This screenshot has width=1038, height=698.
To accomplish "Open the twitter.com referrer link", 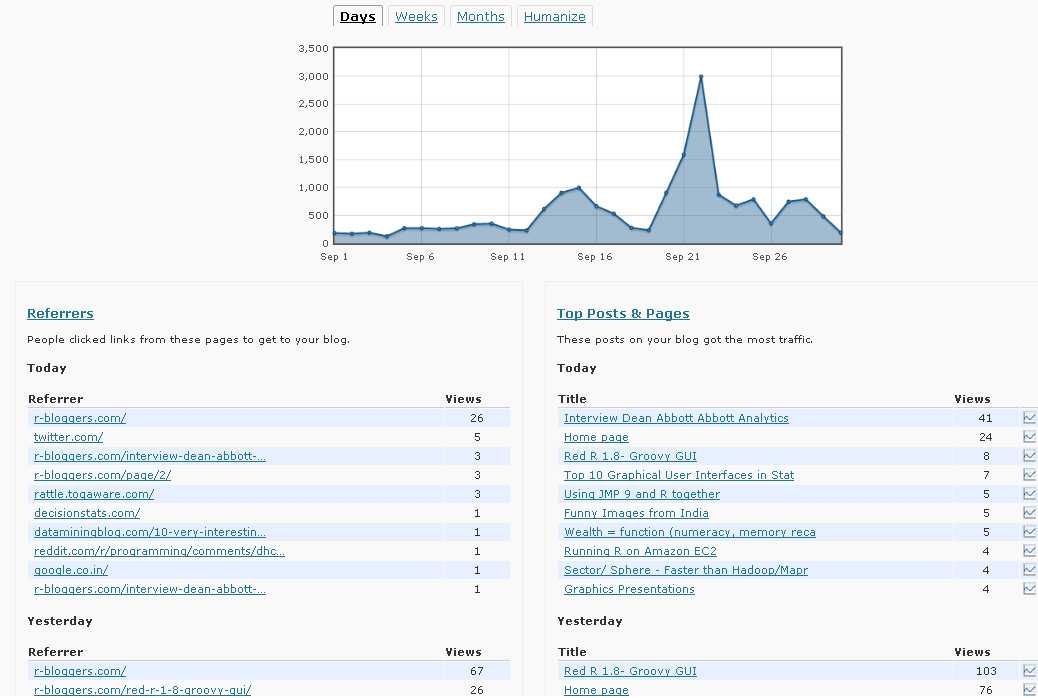I will click(68, 437).
